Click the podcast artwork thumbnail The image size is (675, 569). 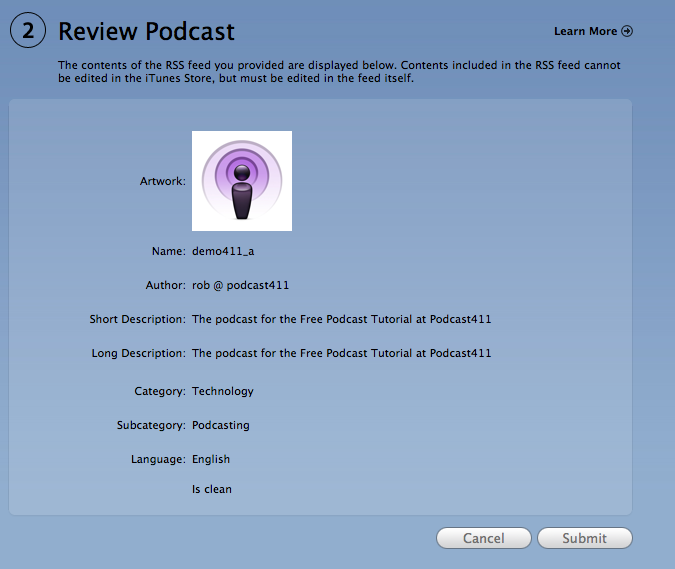click(x=242, y=181)
